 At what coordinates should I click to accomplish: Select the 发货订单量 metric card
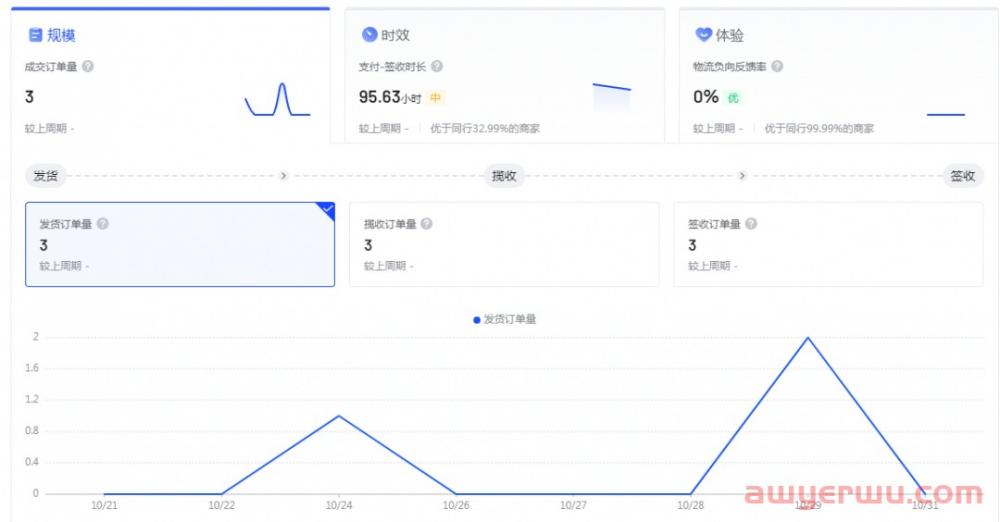[180, 244]
